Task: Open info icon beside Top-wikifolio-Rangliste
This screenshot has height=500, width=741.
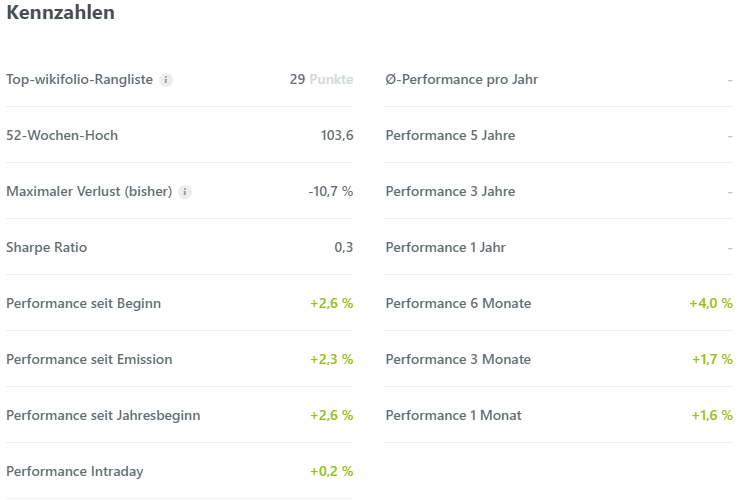Action: click(x=166, y=80)
